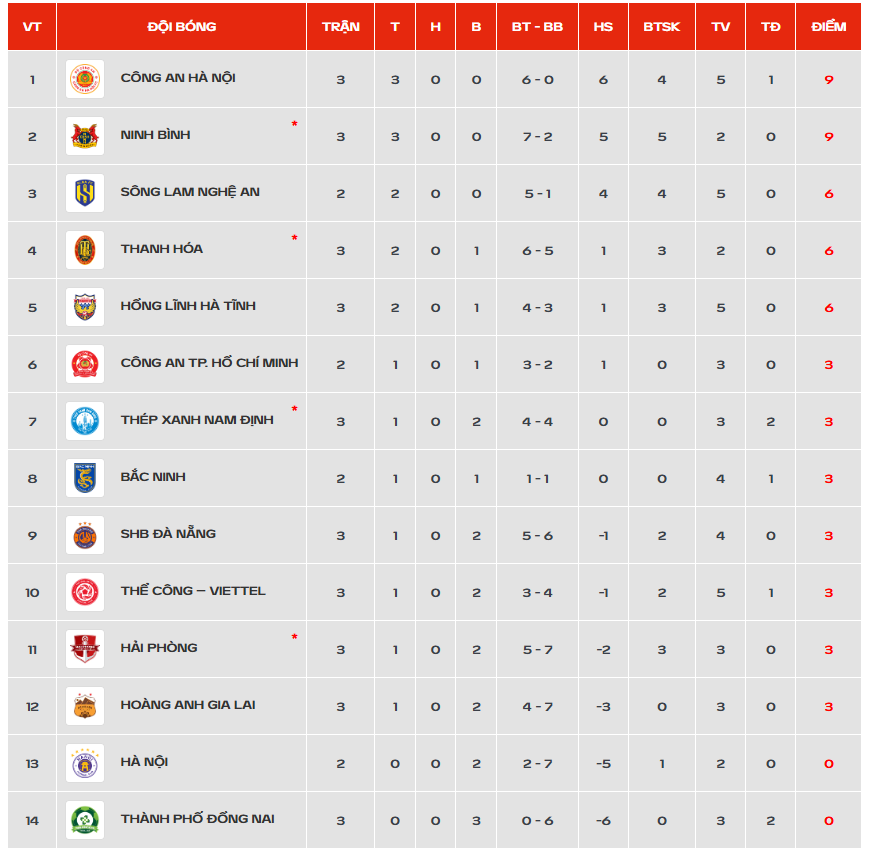Open the Hồng Lĩnh Hà Tĩnh crest

click(85, 307)
